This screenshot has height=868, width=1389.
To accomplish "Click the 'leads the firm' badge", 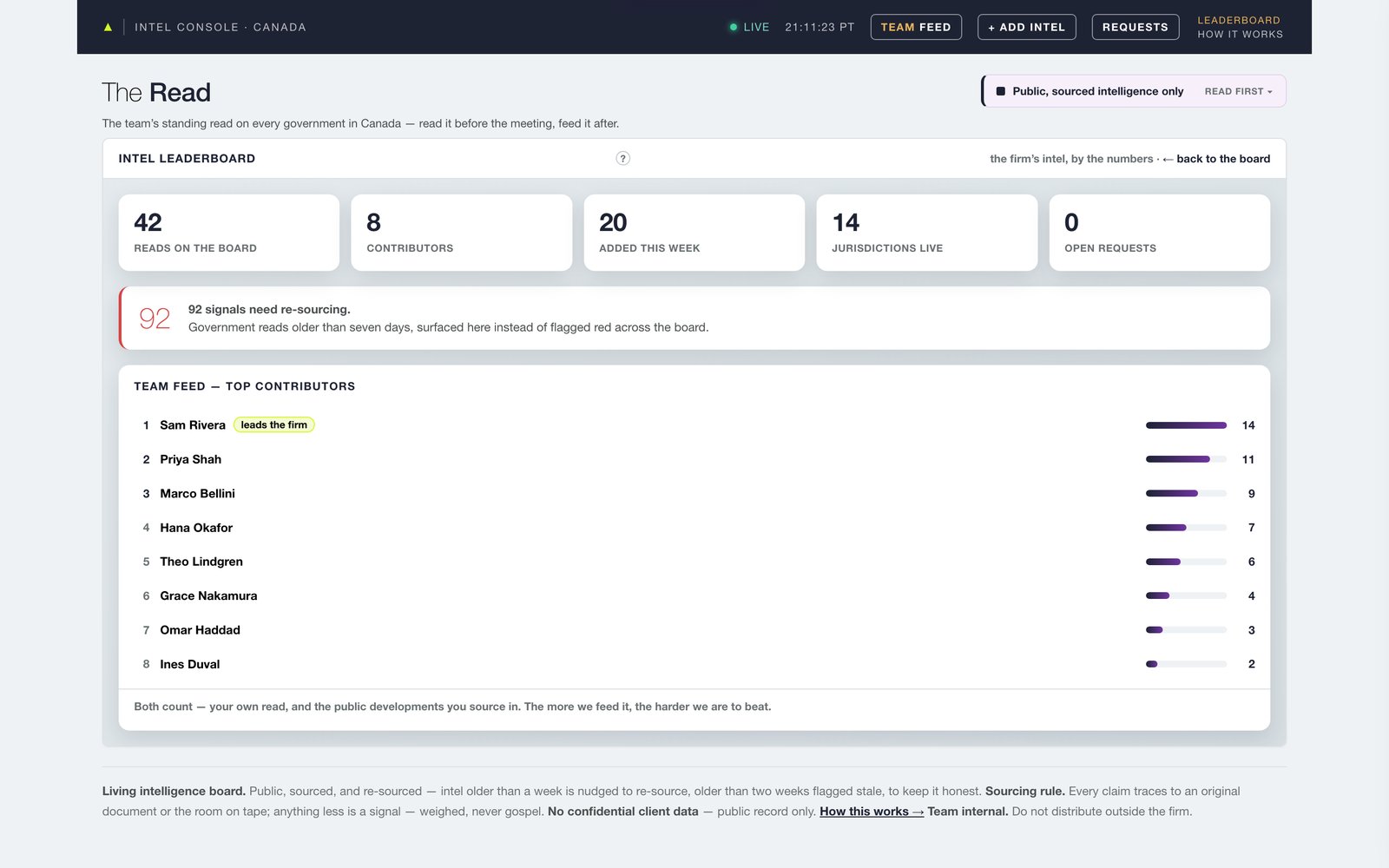I will 274,425.
